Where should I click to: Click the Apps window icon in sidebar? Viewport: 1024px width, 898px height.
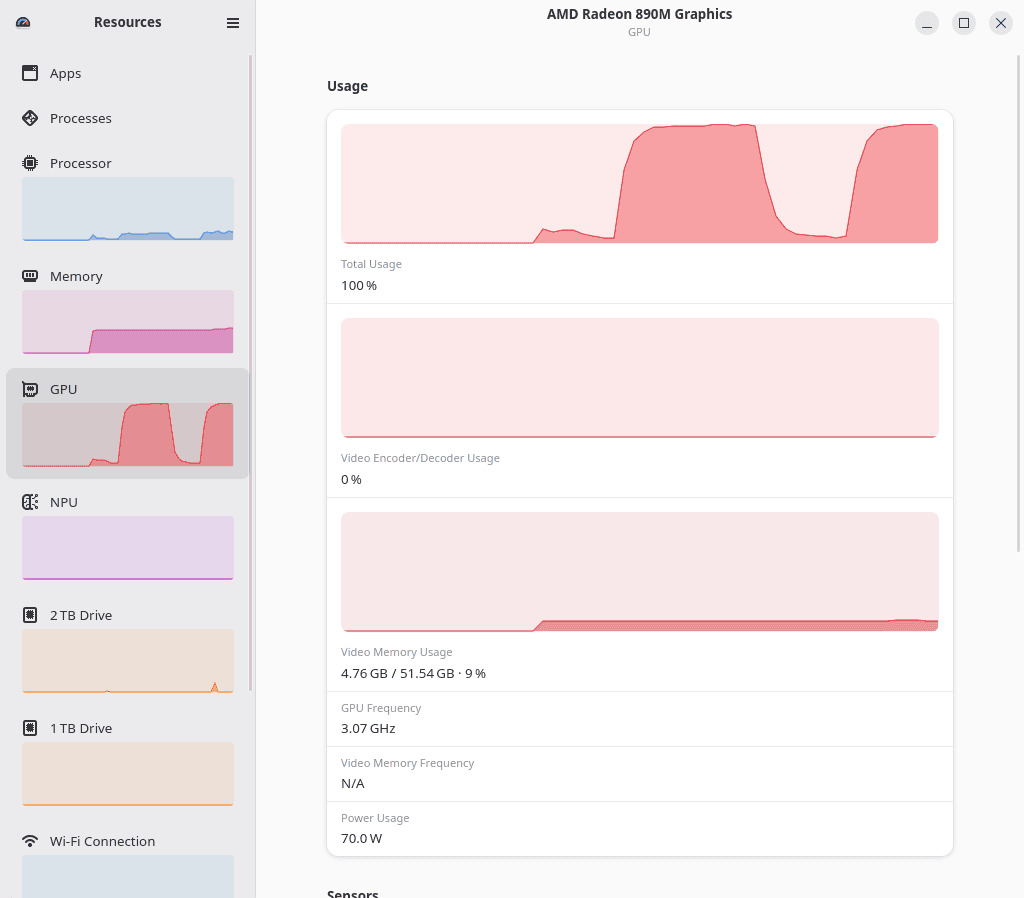click(x=30, y=73)
